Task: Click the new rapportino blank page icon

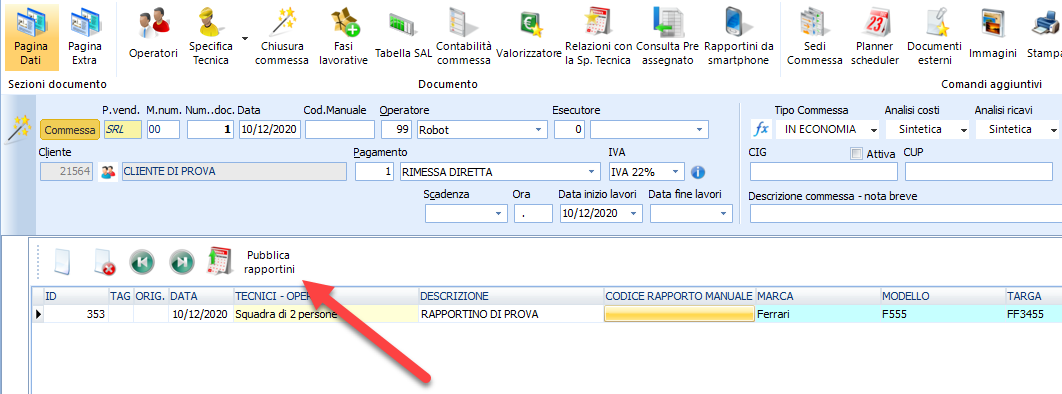Action: [x=62, y=262]
